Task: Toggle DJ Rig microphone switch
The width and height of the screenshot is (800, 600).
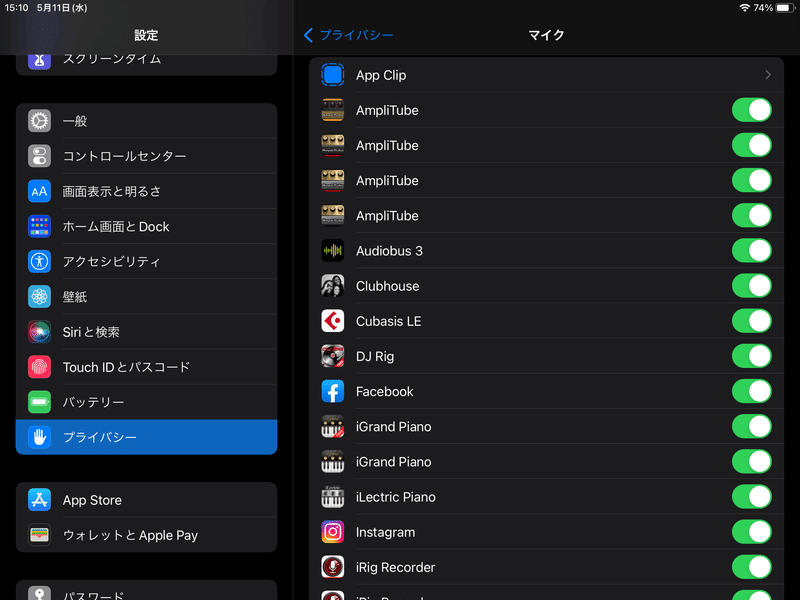Action: 752,356
